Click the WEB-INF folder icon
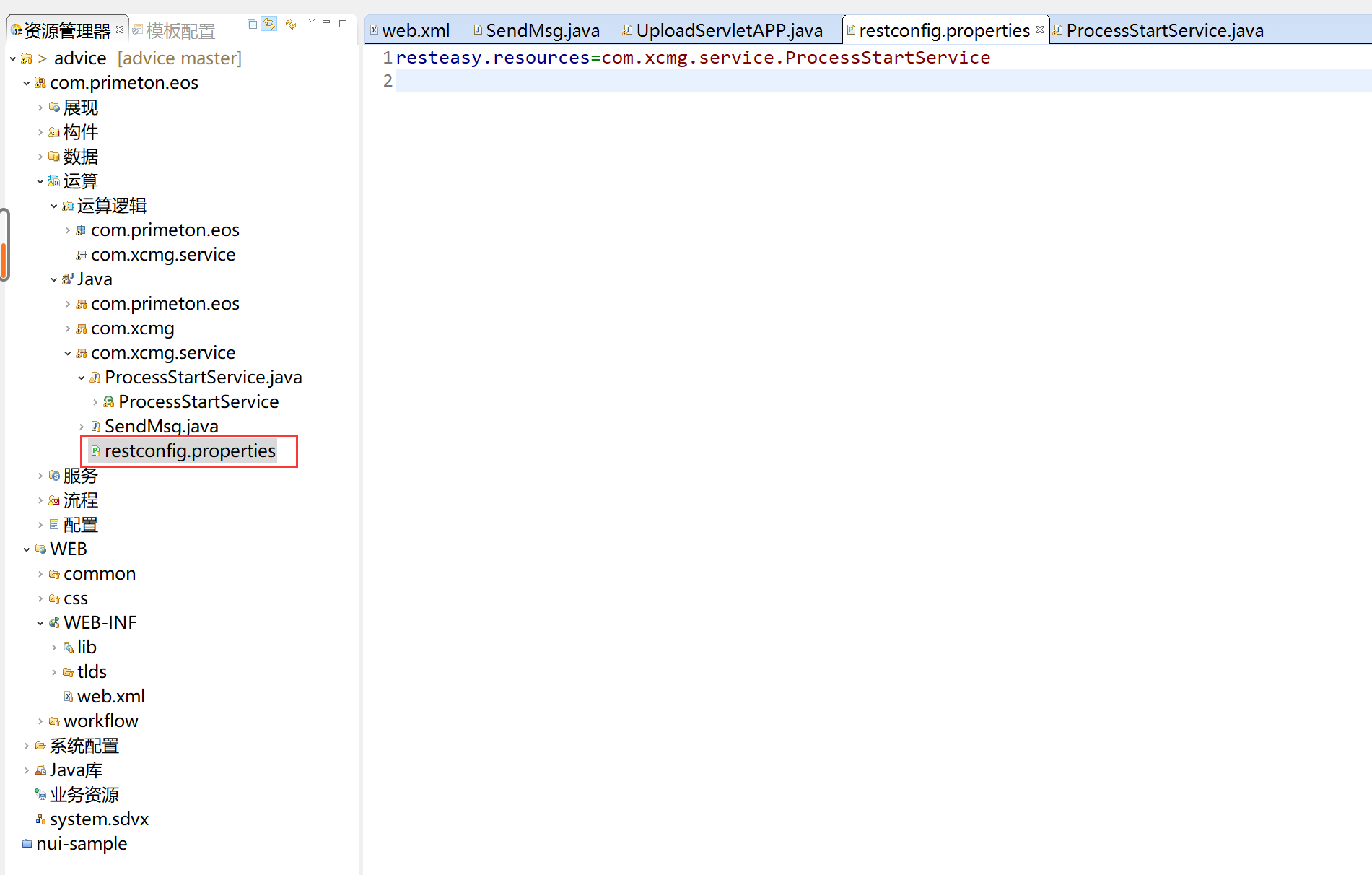 [x=54, y=623]
